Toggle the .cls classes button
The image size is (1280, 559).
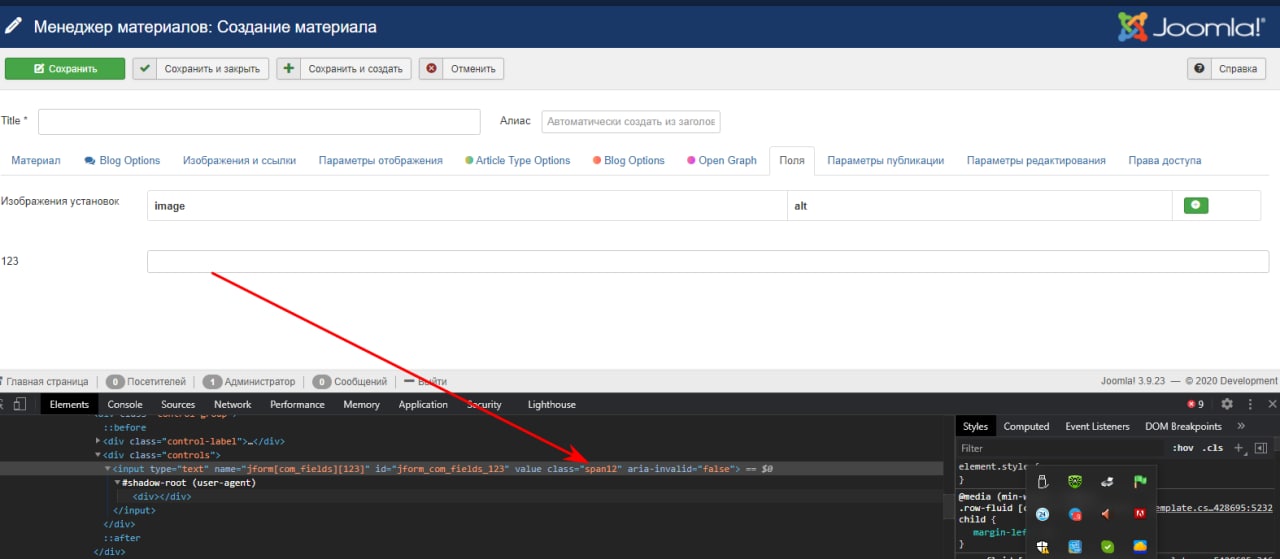(1212, 448)
